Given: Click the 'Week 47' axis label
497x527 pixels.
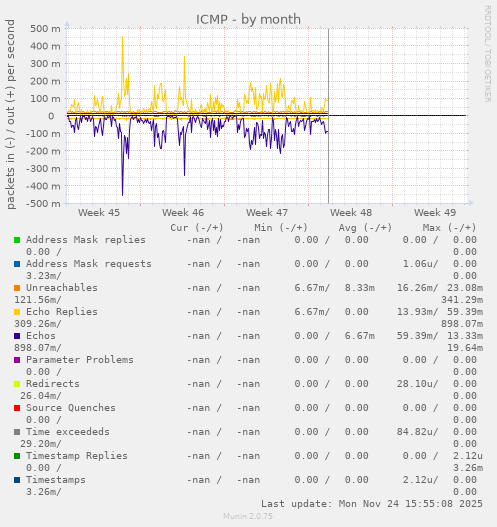Looking at the screenshot, I should 267,213.
